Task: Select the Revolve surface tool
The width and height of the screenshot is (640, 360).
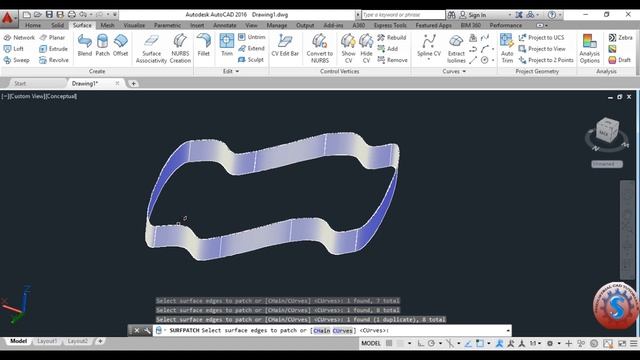Action: (x=54, y=60)
